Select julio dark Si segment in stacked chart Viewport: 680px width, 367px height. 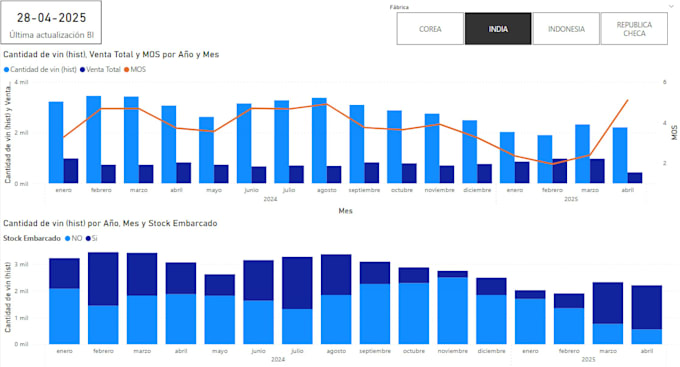(x=297, y=283)
